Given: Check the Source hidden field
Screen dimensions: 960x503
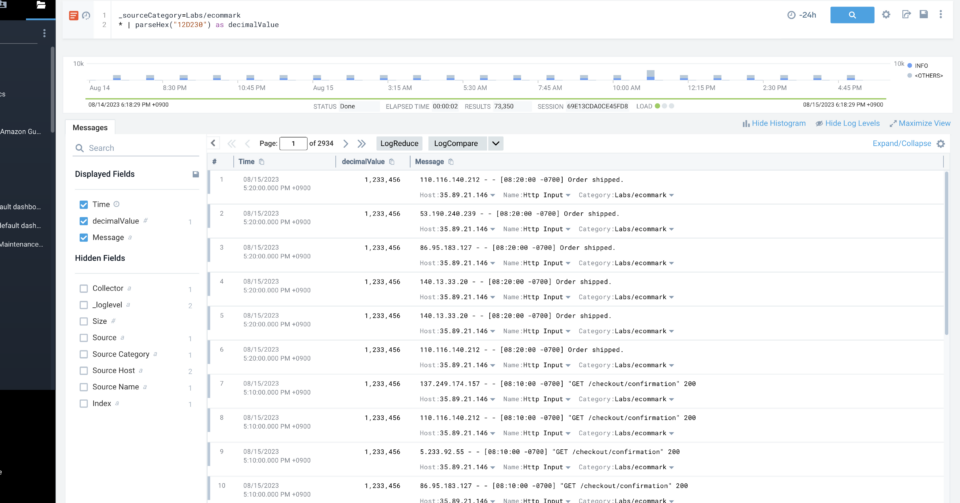Looking at the screenshot, I should (84, 338).
